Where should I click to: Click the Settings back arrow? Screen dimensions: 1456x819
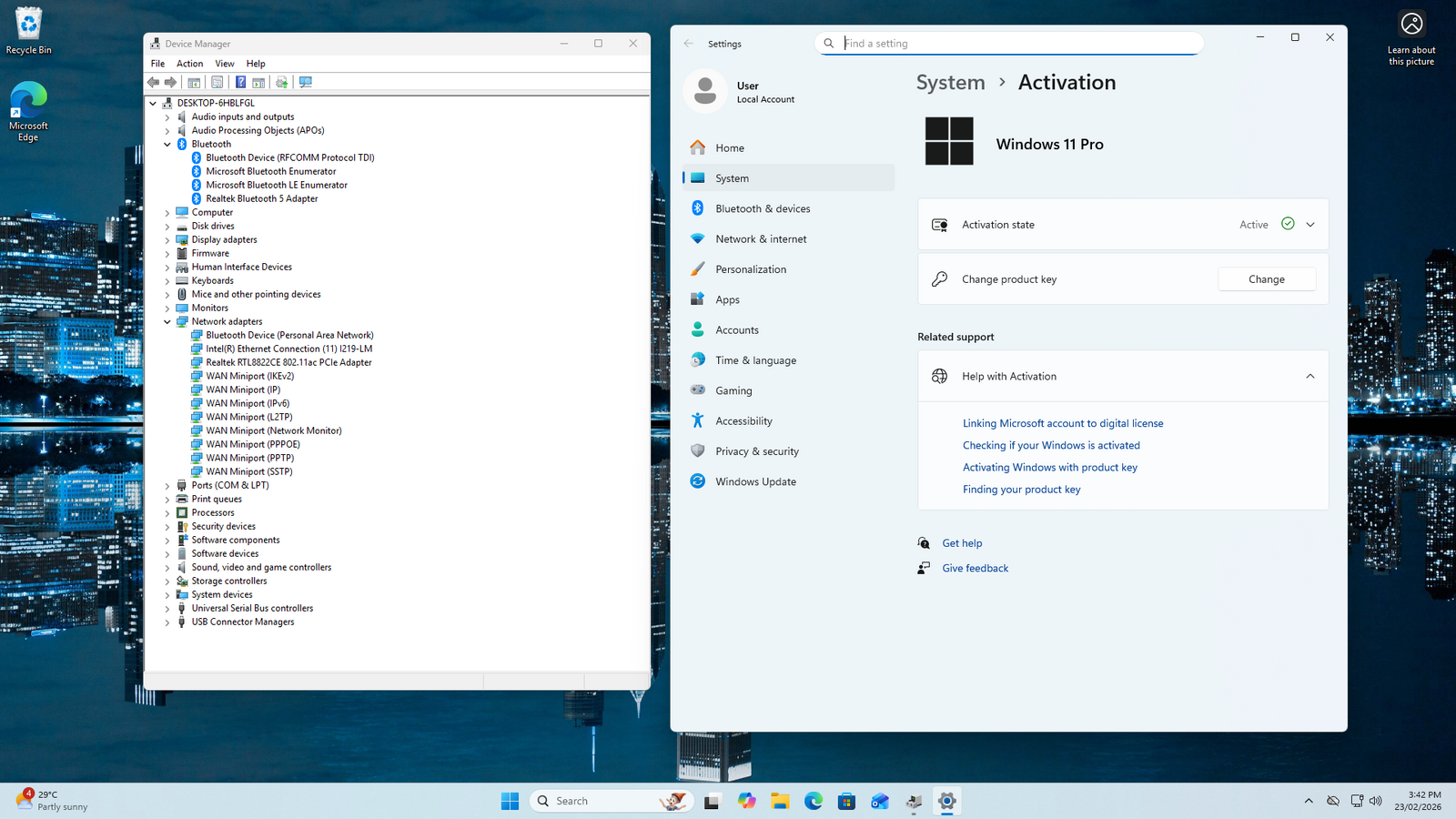(x=689, y=44)
